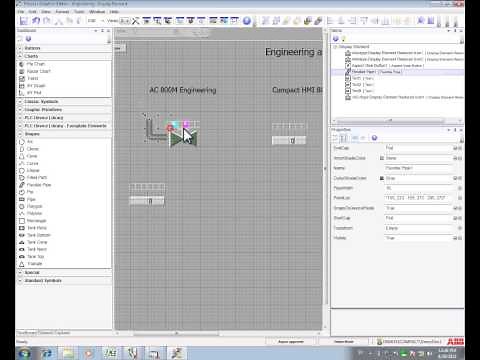Open the file explorer taskbar icon
Image resolution: width=480 pixels, height=360 pixels.
pos(68,353)
